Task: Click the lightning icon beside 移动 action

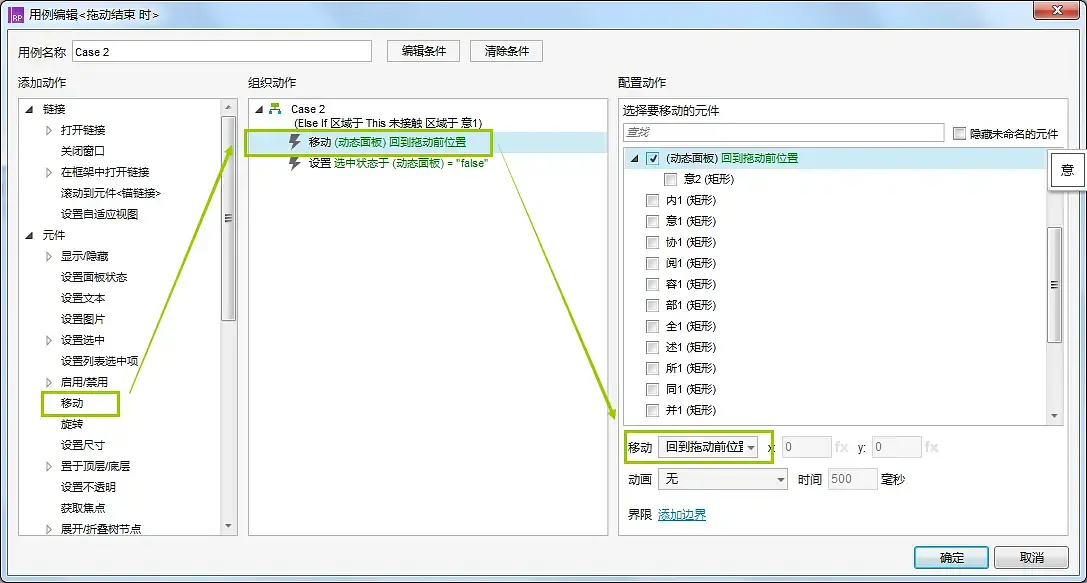Action: tap(295, 142)
